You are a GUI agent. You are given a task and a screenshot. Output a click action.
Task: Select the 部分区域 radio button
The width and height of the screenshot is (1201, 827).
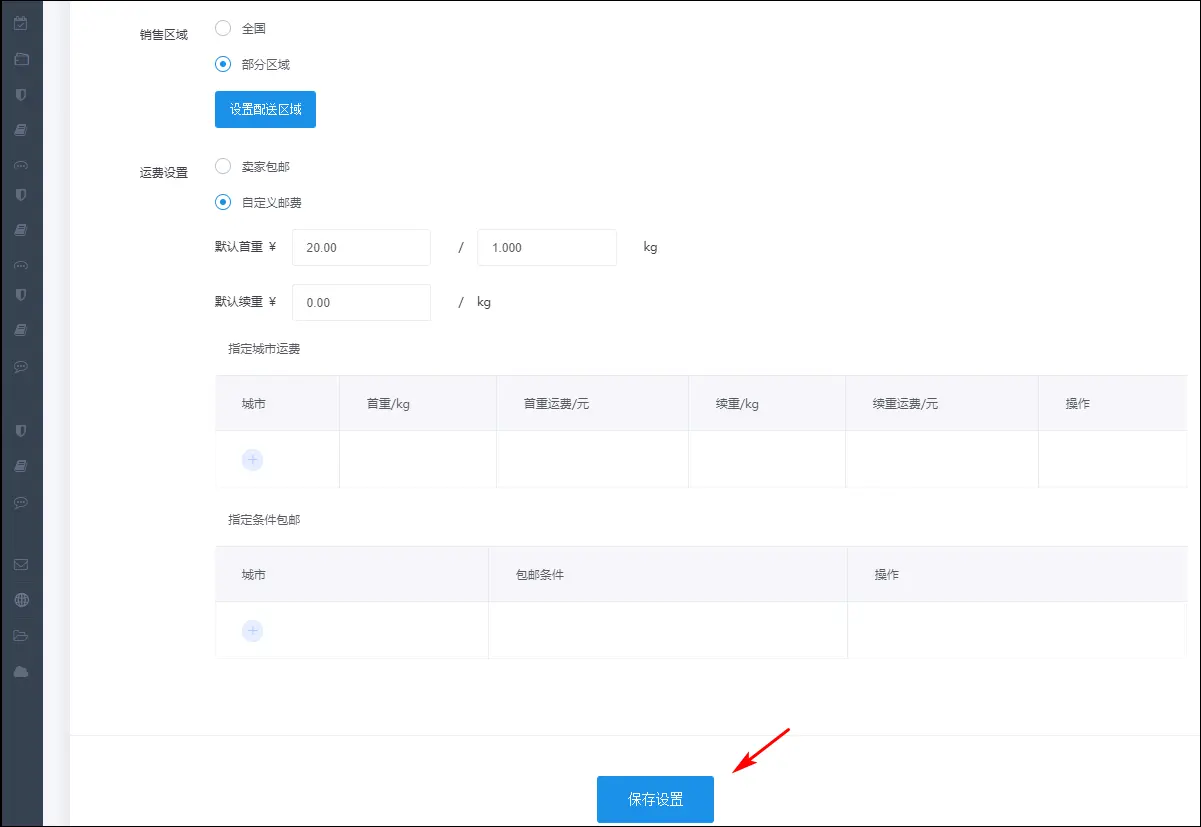tap(223, 64)
